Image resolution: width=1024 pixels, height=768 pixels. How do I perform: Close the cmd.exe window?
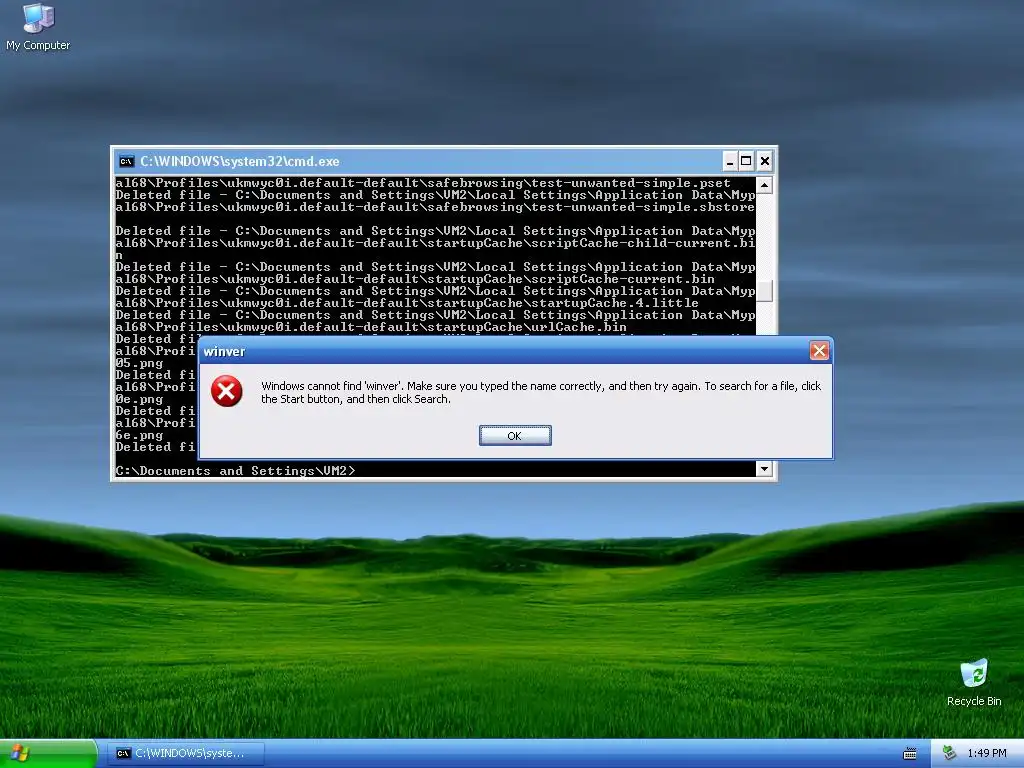[765, 161]
